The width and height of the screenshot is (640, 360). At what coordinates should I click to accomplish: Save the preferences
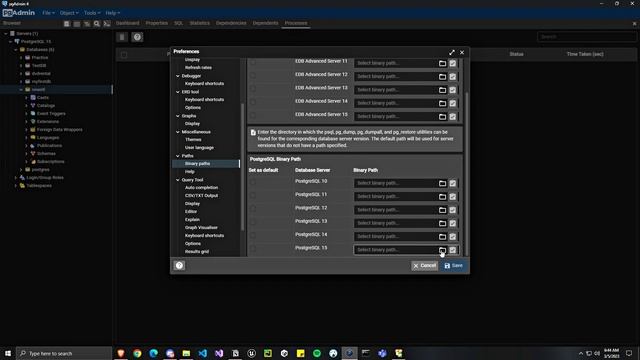click(454, 266)
